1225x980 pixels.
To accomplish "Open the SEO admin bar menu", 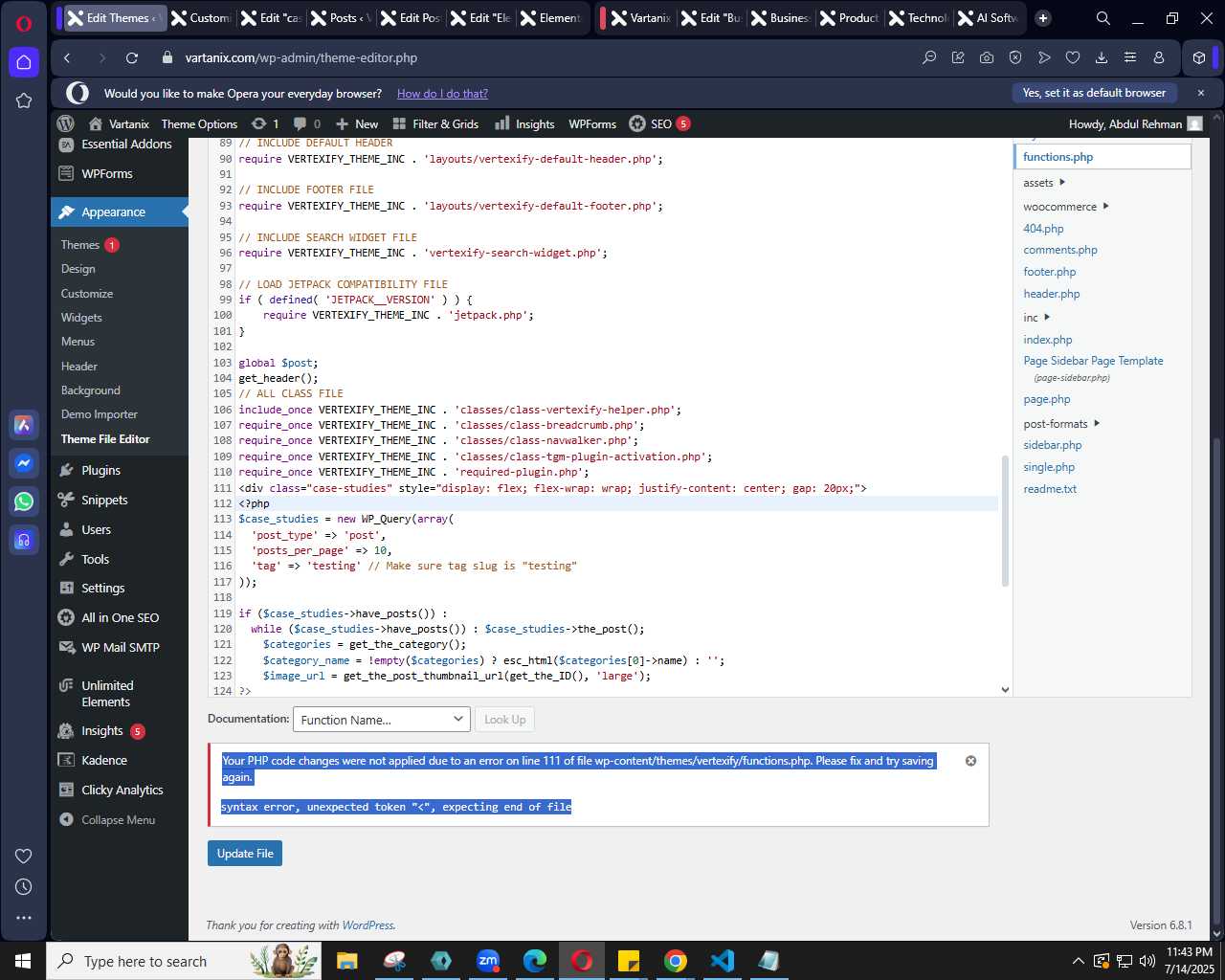I will pos(659,123).
